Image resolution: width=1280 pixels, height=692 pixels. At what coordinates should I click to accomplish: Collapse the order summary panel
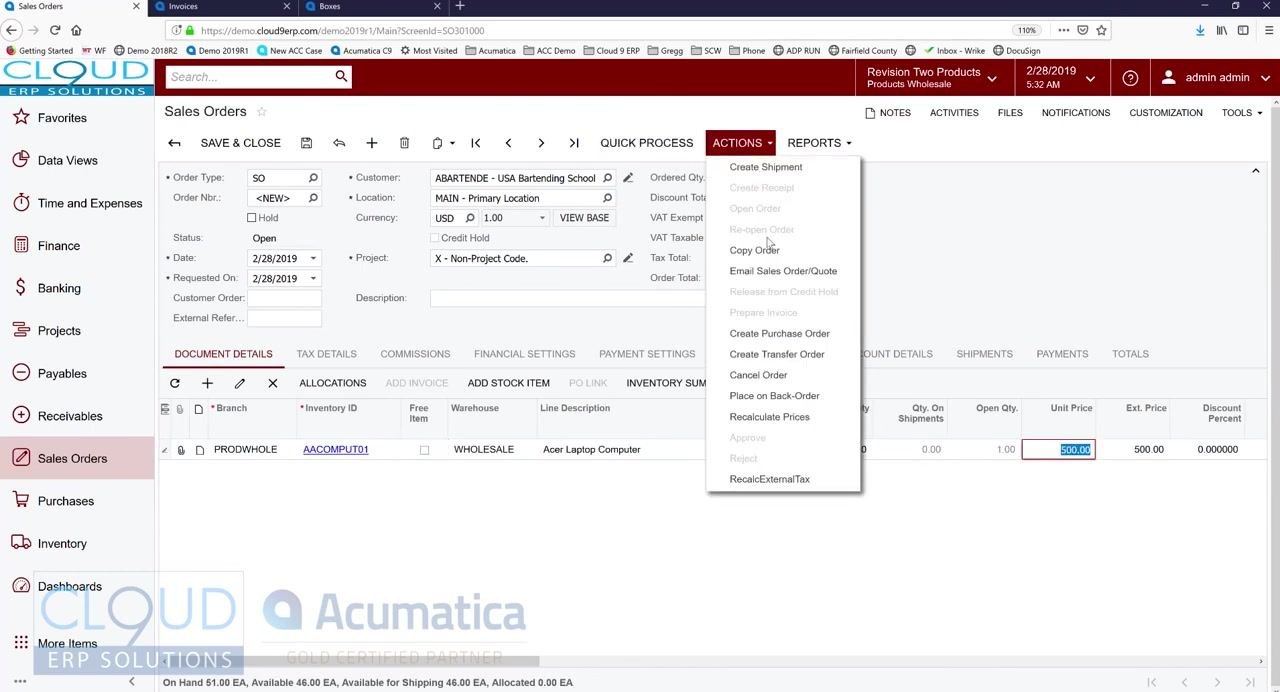(x=1256, y=171)
